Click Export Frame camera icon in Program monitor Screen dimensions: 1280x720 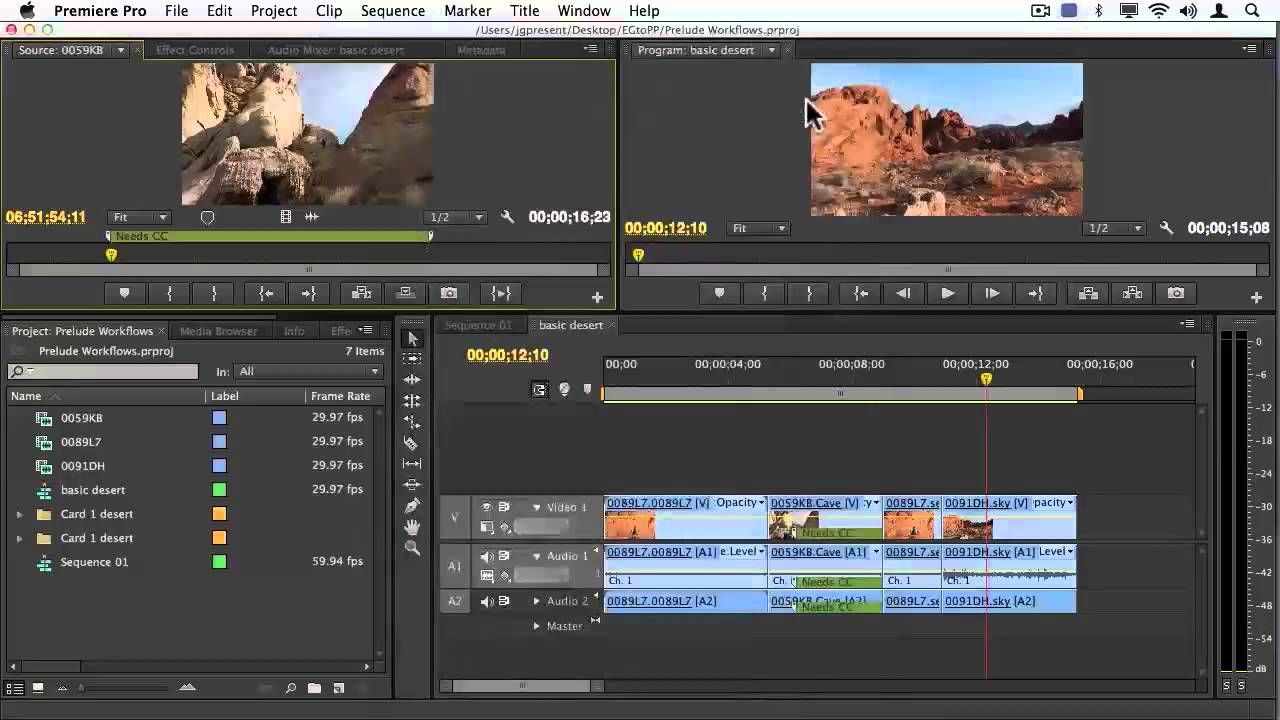[x=1176, y=293]
